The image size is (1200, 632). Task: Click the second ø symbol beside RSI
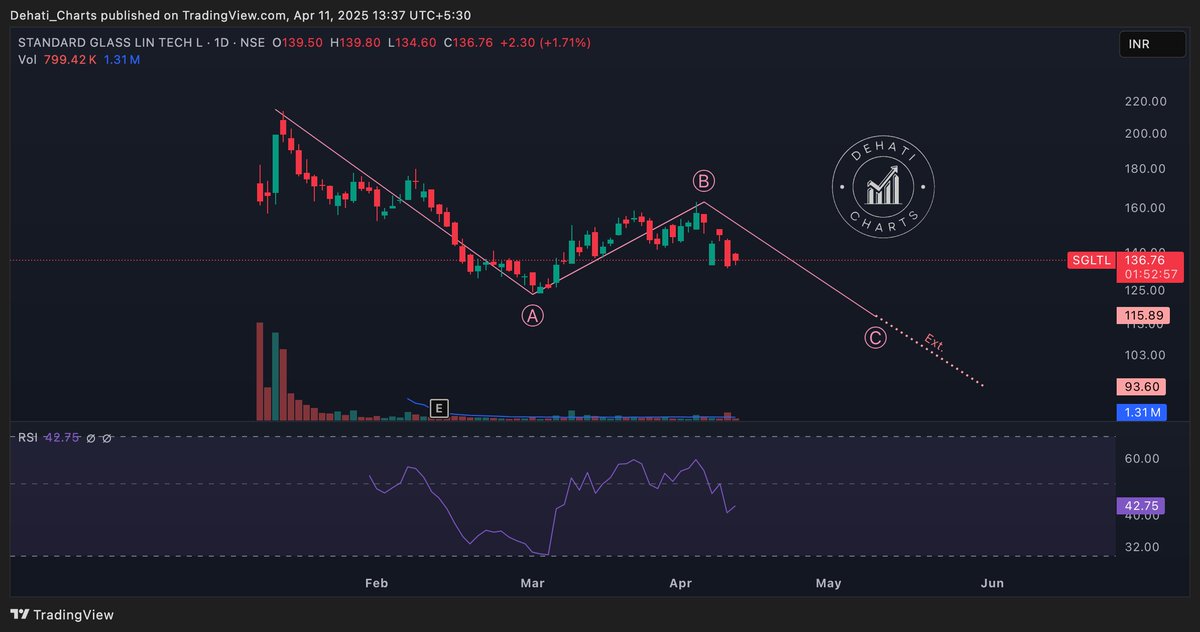click(107, 438)
